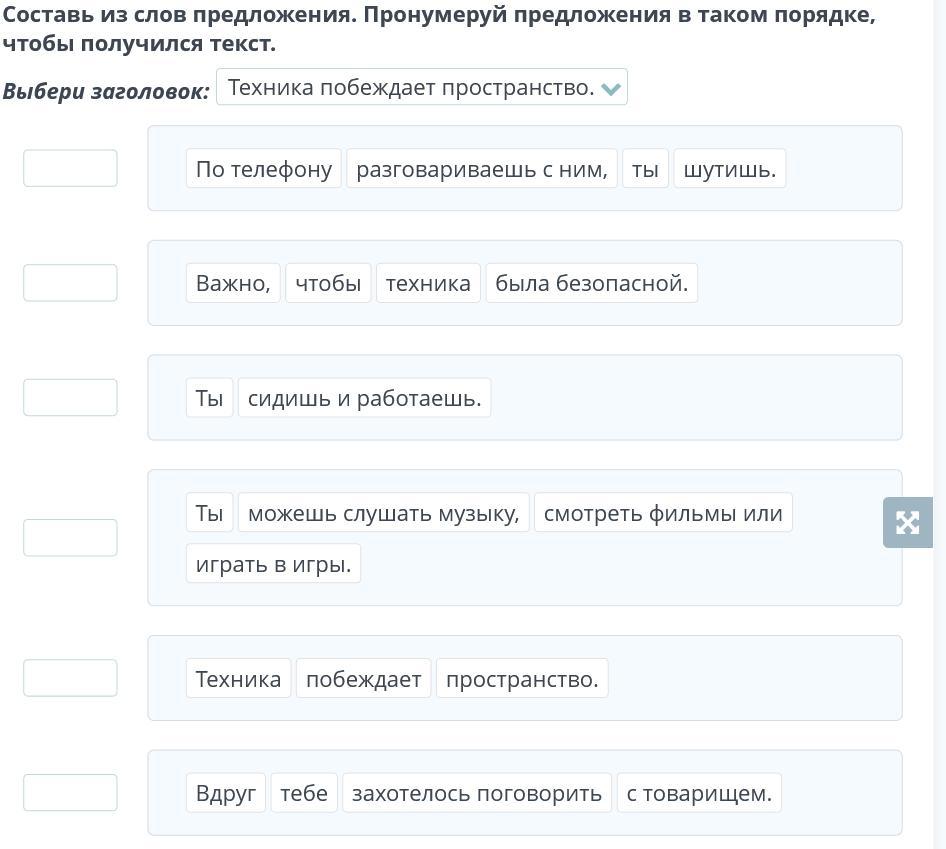Select the word tile 'По телефону'
This screenshot has height=849, width=946.
(x=264, y=169)
